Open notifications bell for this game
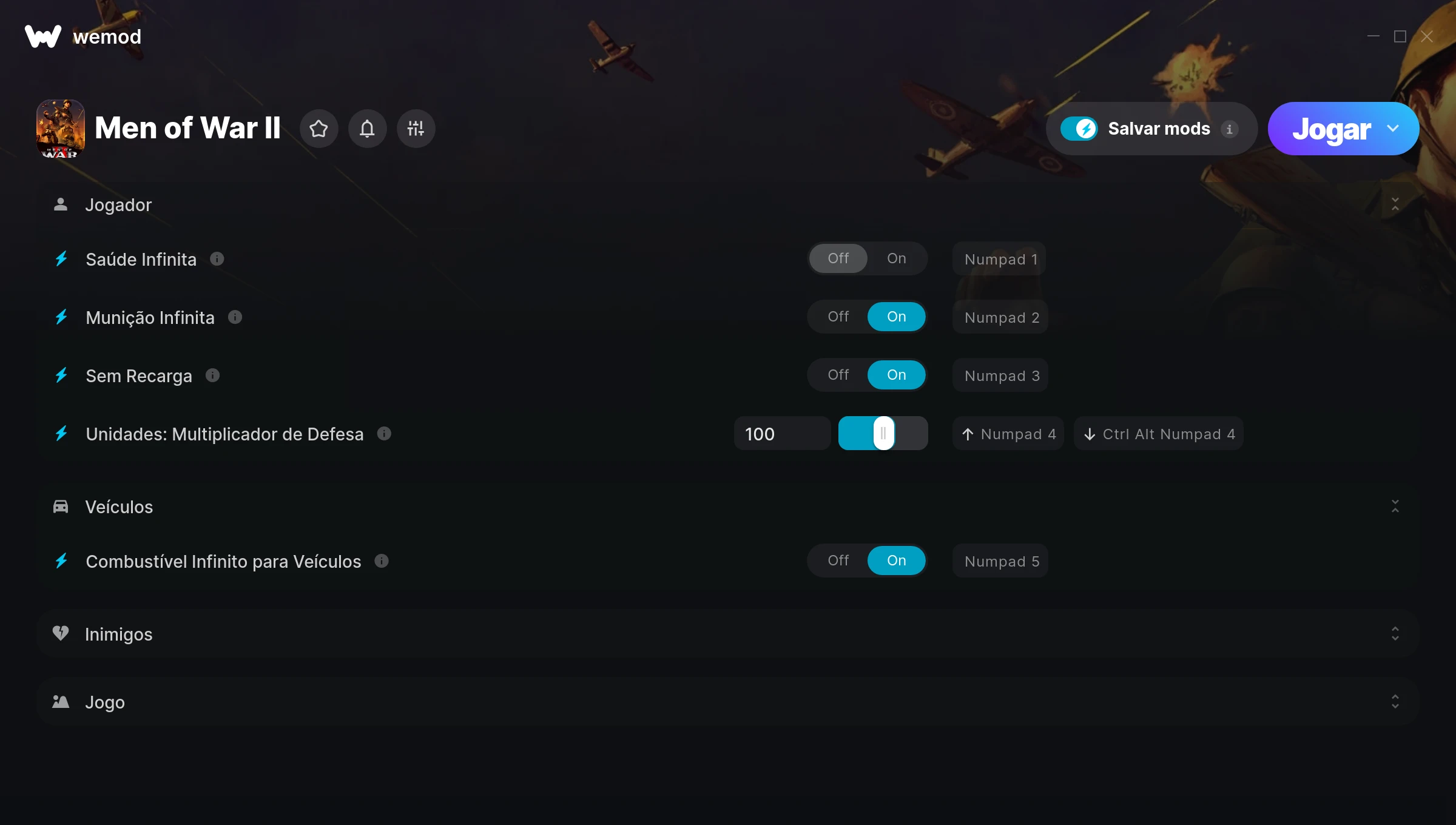Image resolution: width=1456 pixels, height=825 pixels. [x=367, y=129]
